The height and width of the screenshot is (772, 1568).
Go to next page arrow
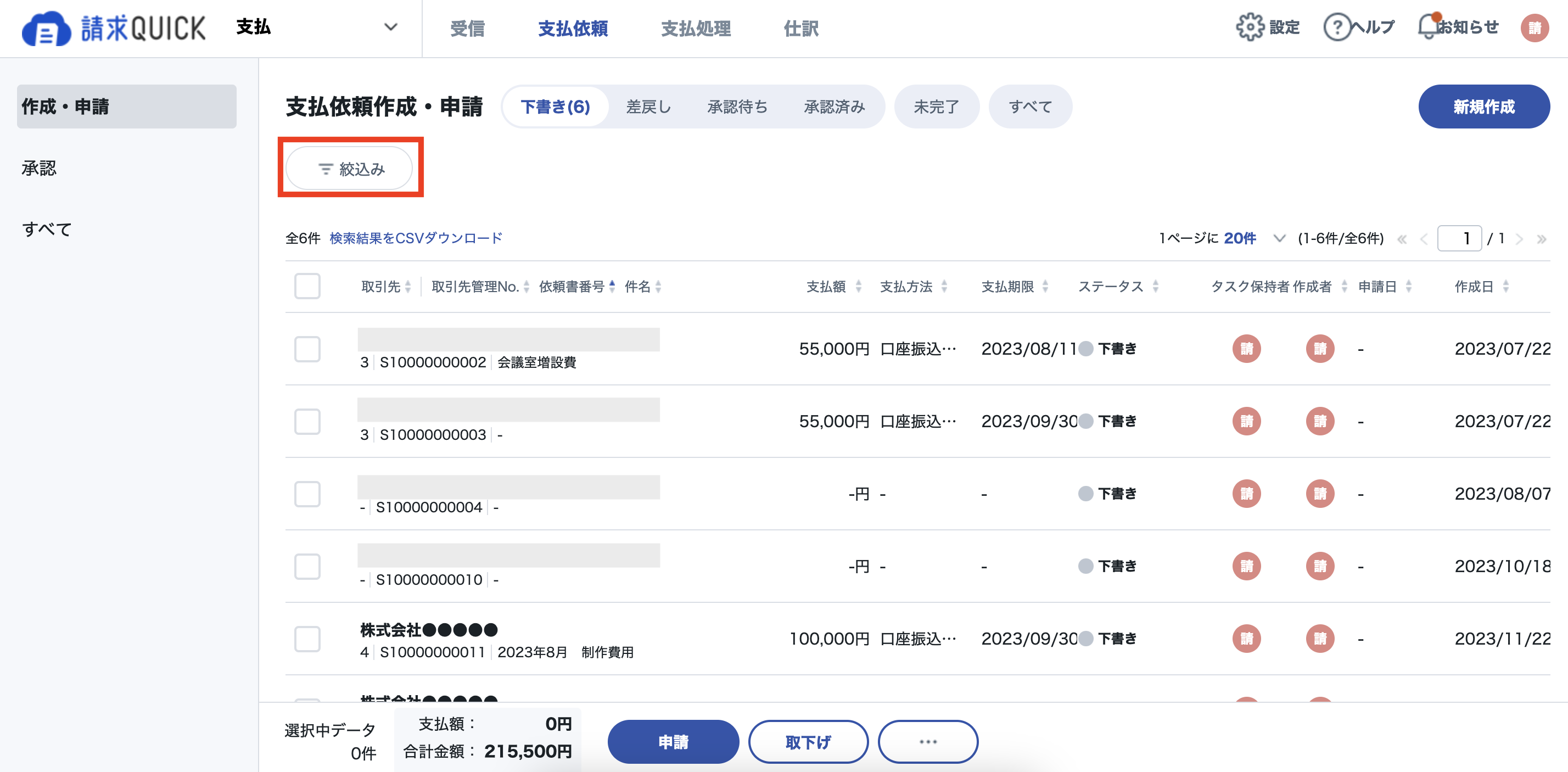point(1519,239)
